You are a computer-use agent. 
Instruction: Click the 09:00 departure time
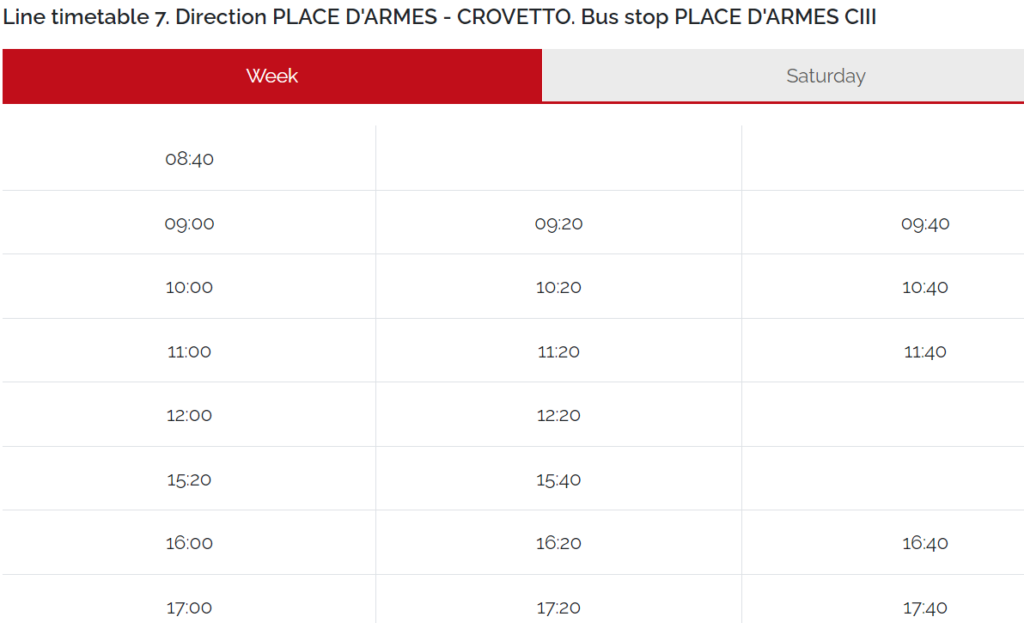189,223
